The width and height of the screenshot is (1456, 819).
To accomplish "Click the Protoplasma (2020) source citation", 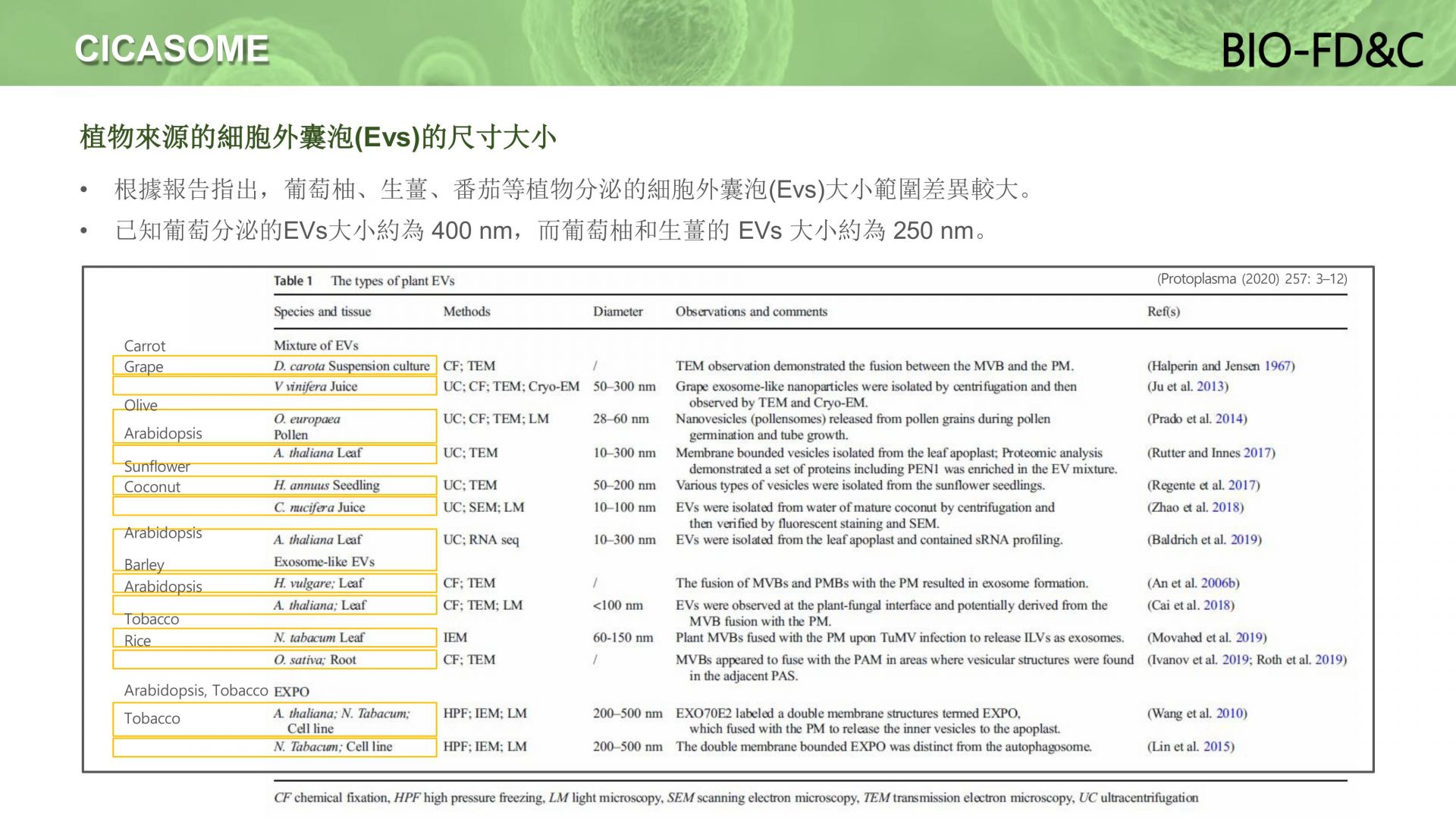I will [1251, 279].
